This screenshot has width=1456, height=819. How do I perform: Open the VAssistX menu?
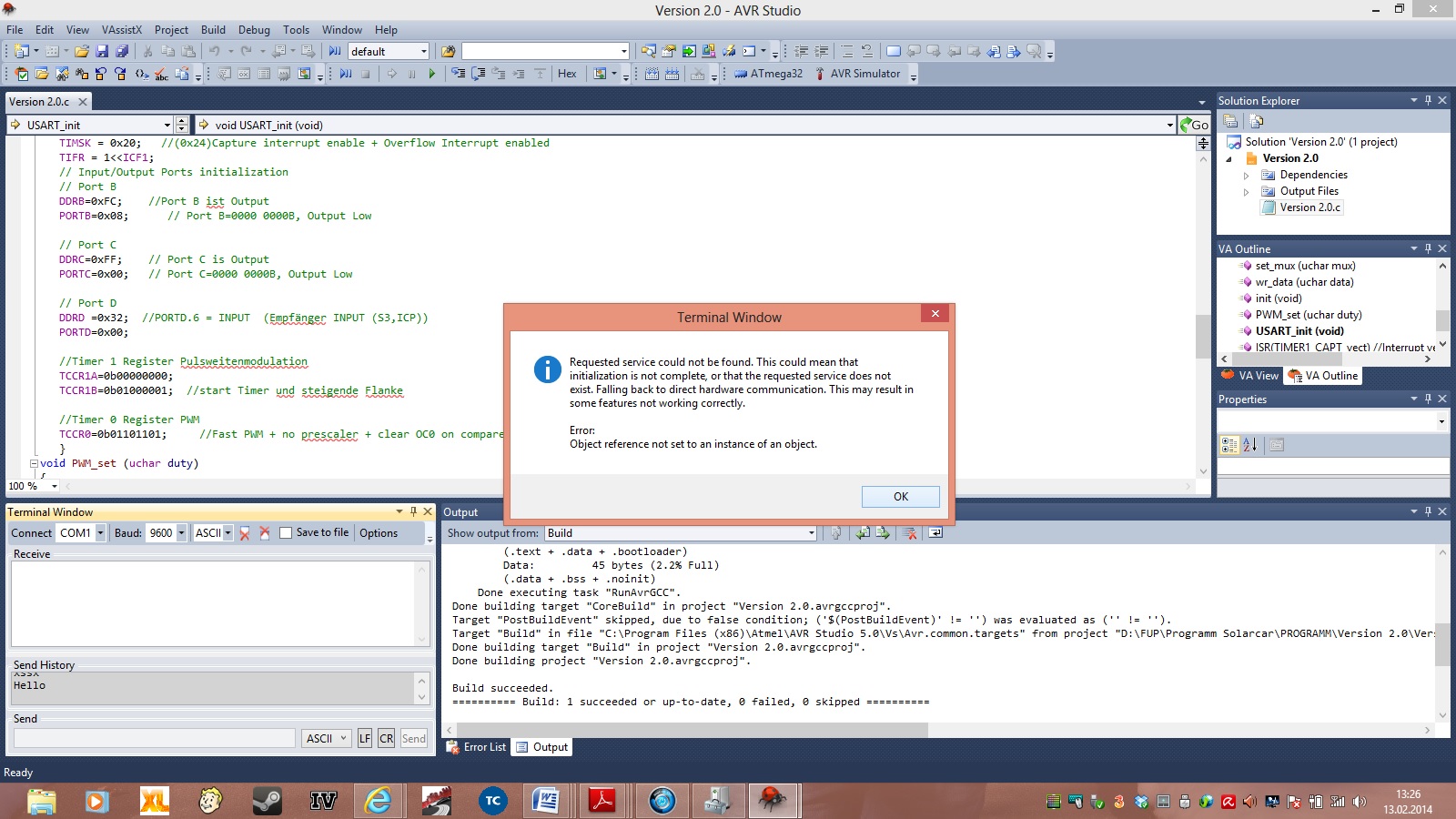(x=122, y=29)
